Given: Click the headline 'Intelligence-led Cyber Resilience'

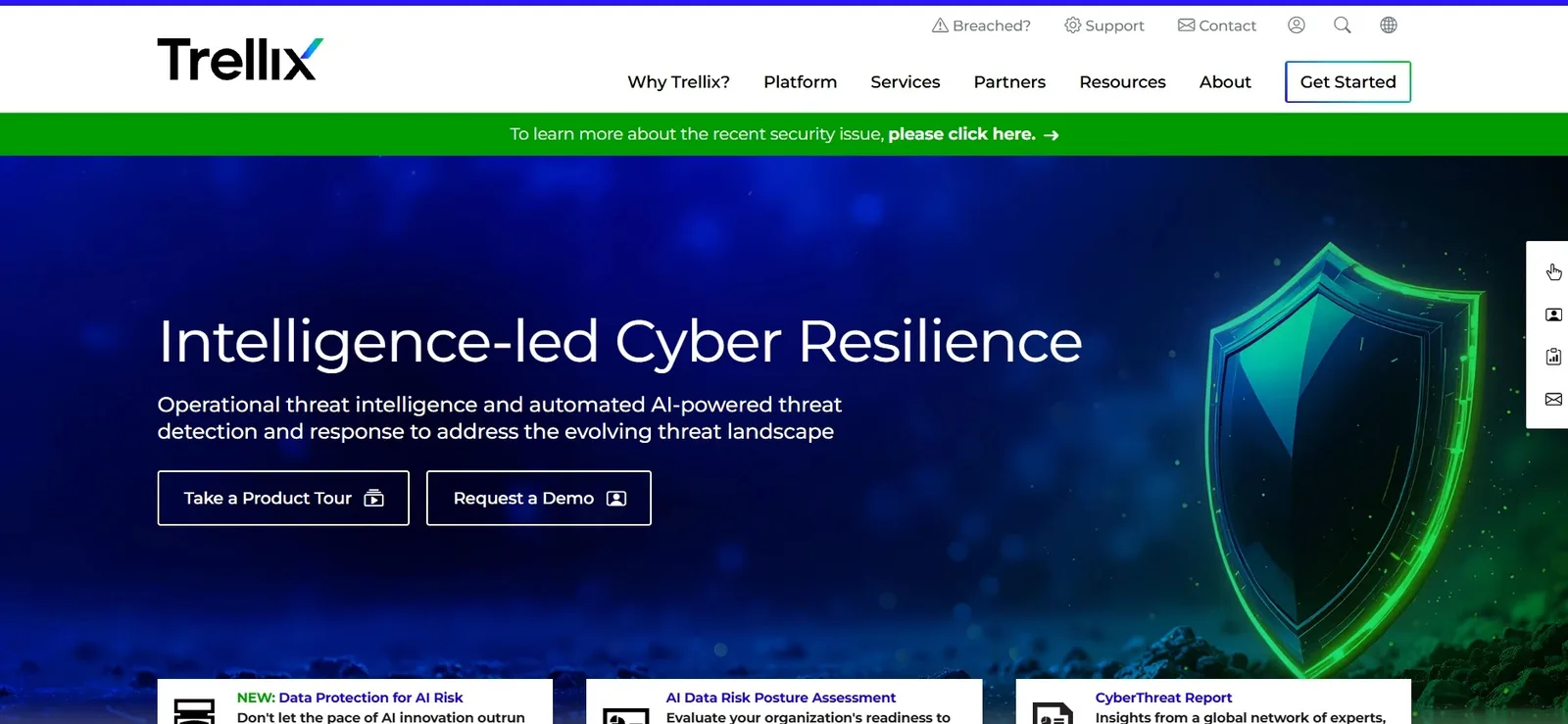Looking at the screenshot, I should (x=619, y=342).
